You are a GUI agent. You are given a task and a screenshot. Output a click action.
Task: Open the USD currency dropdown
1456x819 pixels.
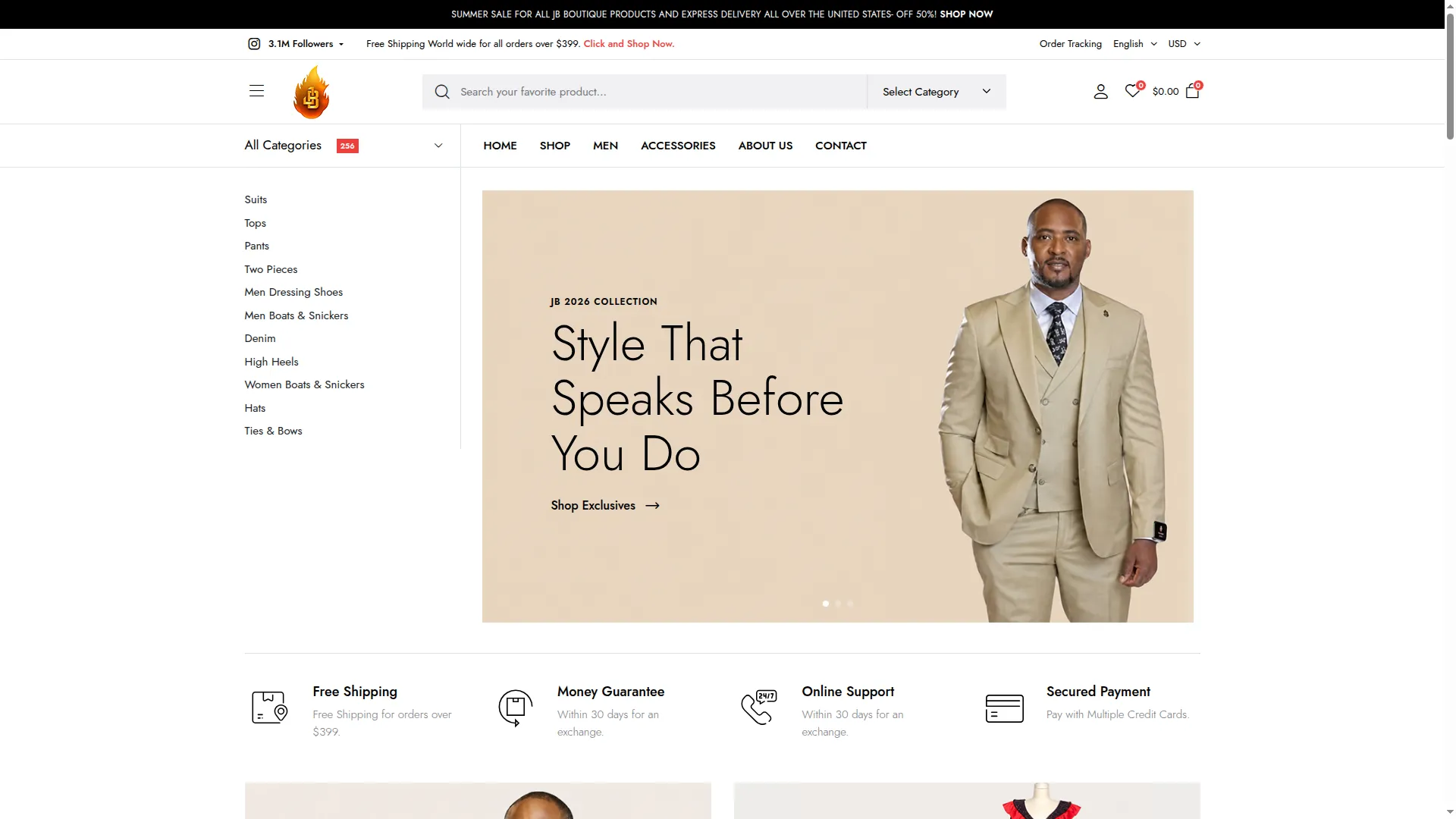pos(1184,44)
